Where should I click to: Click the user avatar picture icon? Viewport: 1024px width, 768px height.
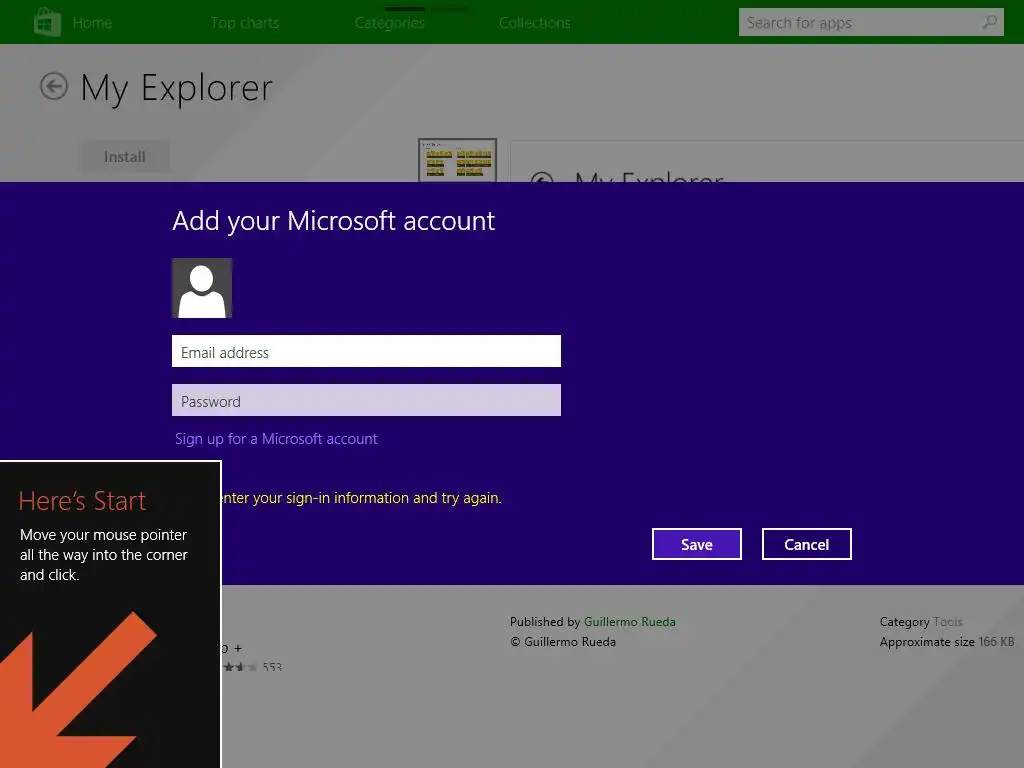pos(202,288)
